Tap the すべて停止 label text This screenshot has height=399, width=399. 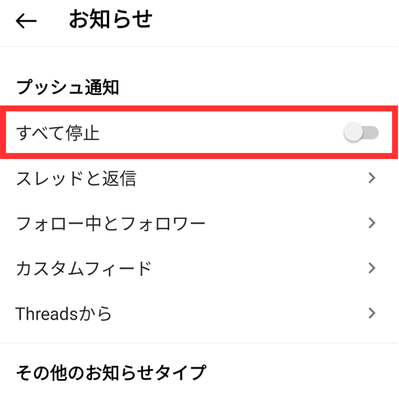[x=58, y=133]
